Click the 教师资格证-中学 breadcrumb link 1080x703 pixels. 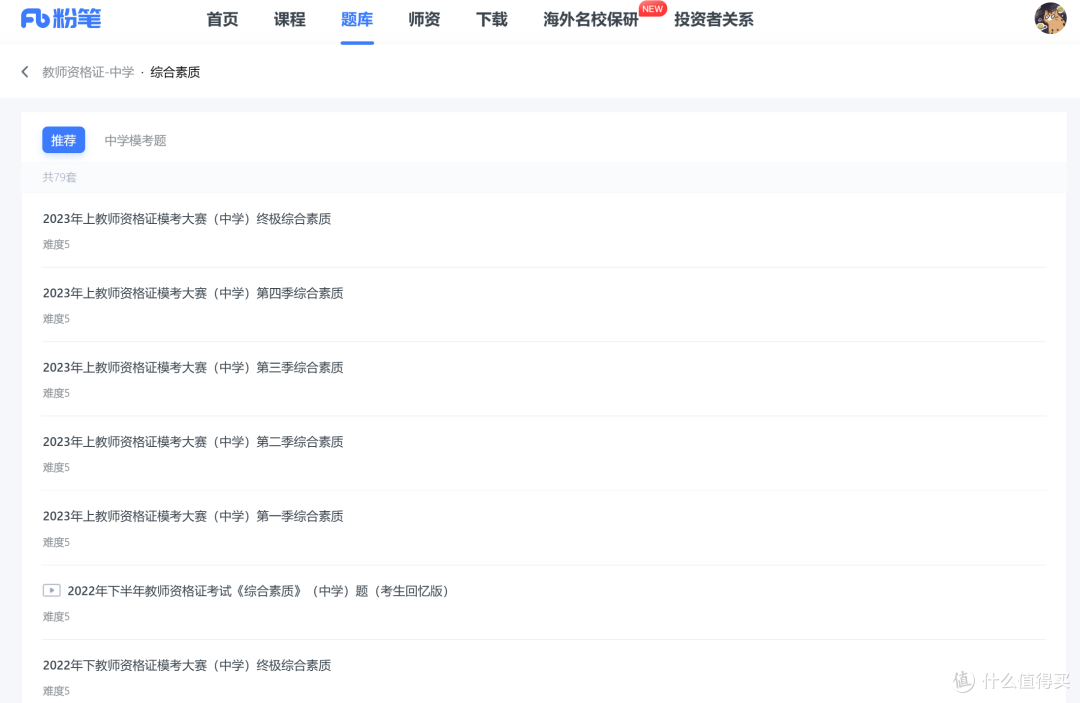(88, 72)
